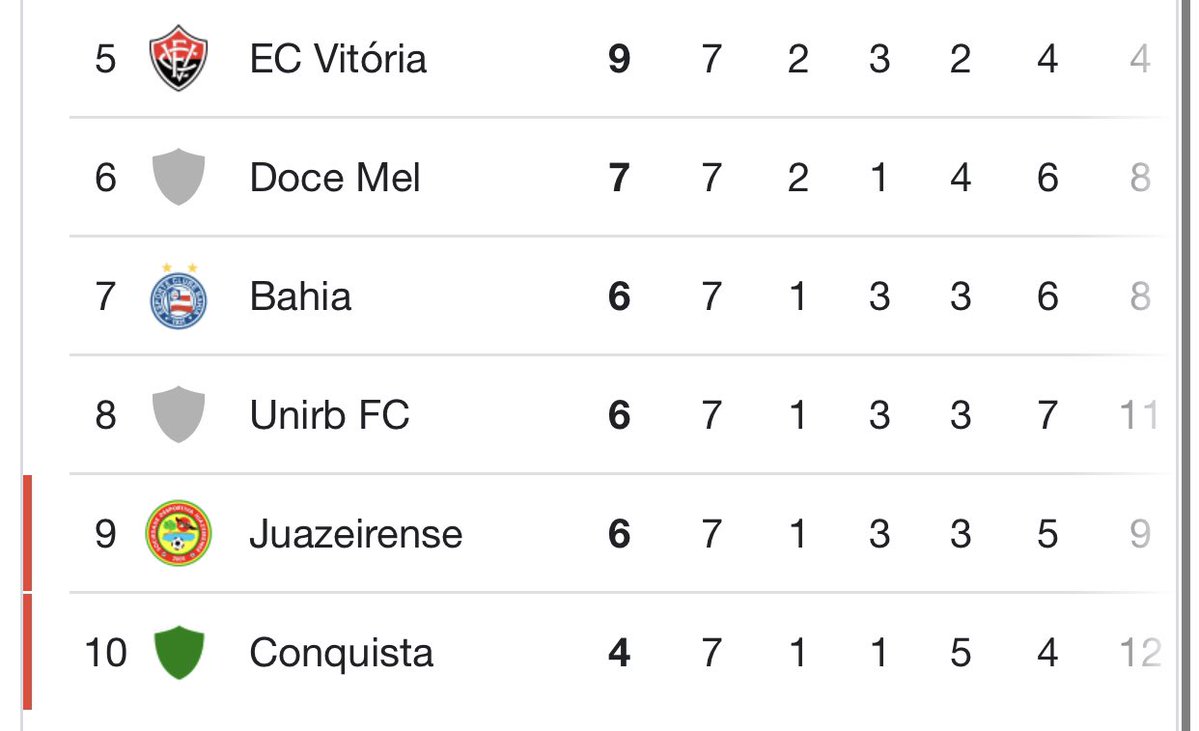Viewport: 1199px width, 731px height.
Task: Select the Bahia team name
Action: click(x=300, y=297)
